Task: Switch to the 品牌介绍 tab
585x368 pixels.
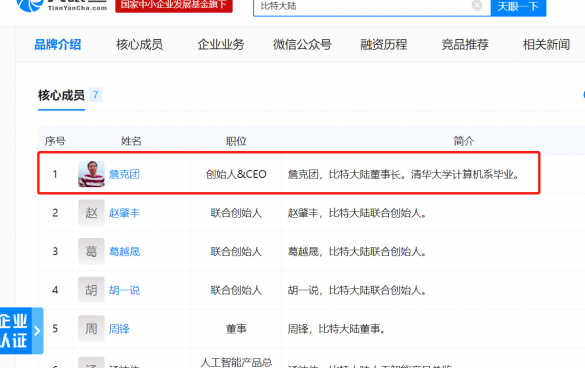Action: point(57,45)
